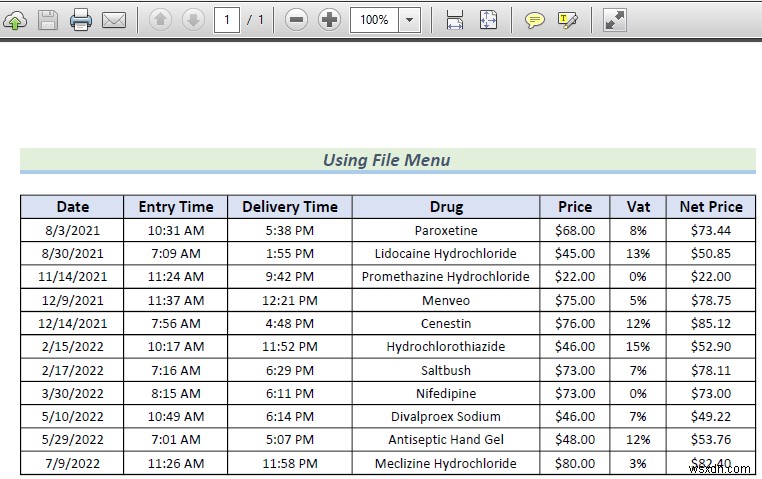Zoom out with minus button
This screenshot has width=762, height=479.
296,20
